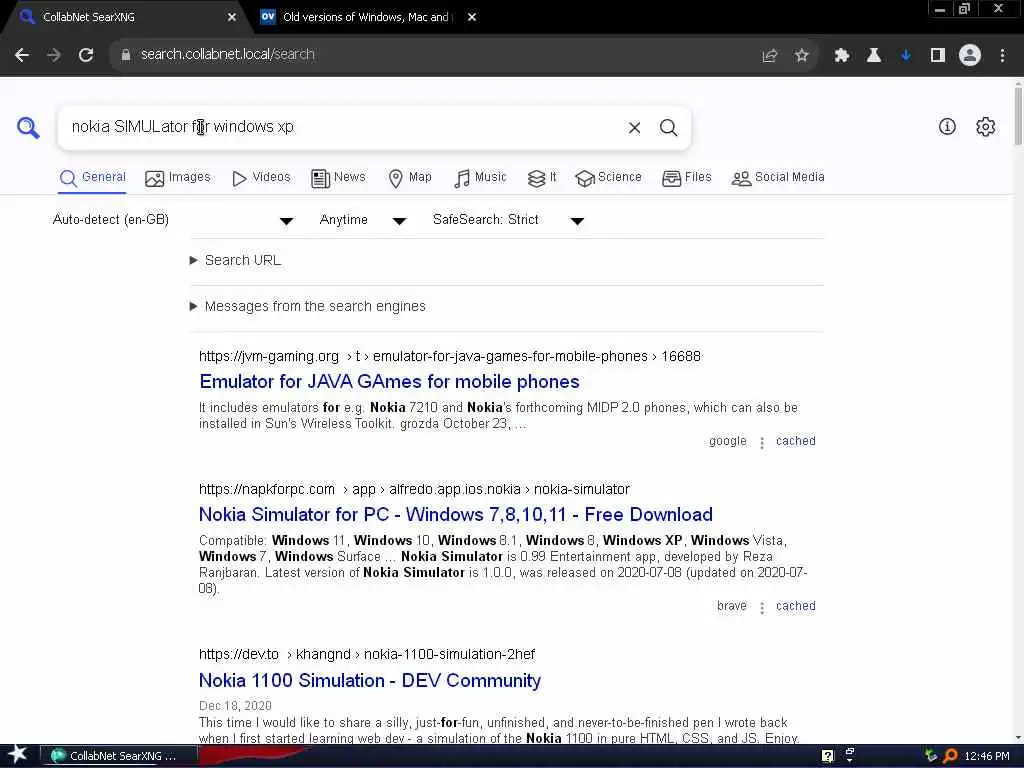The width and height of the screenshot is (1024, 768).
Task: Switch to the Science category
Action: point(608,178)
